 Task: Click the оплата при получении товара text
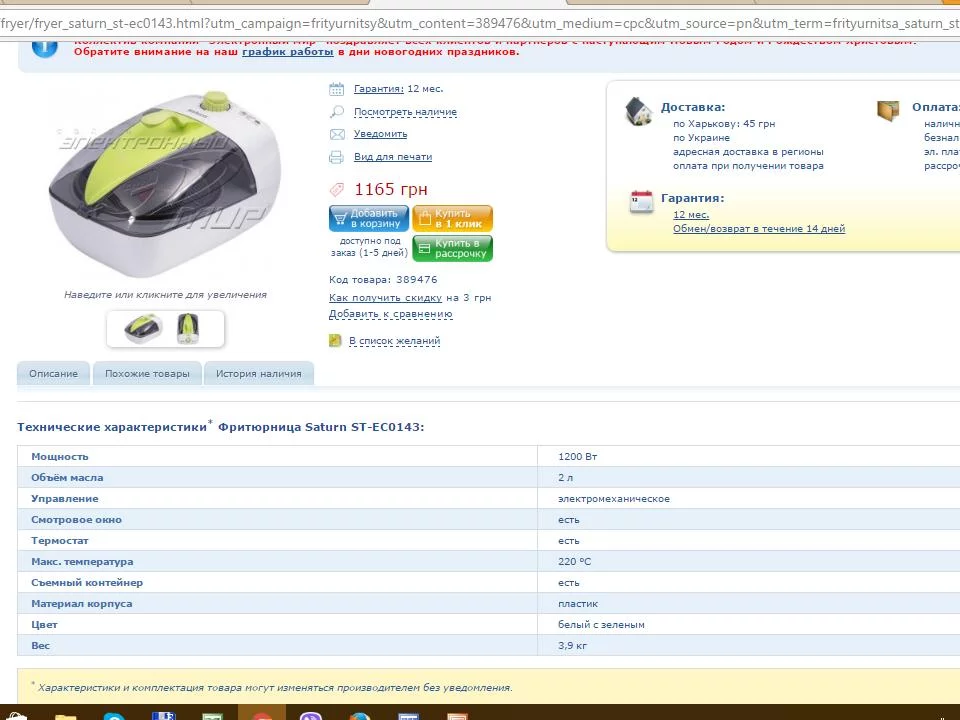click(748, 166)
